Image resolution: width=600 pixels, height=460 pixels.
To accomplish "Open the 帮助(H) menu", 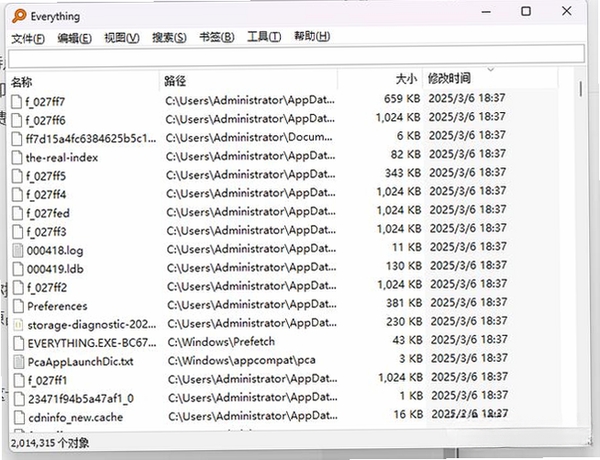I will 312,36.
